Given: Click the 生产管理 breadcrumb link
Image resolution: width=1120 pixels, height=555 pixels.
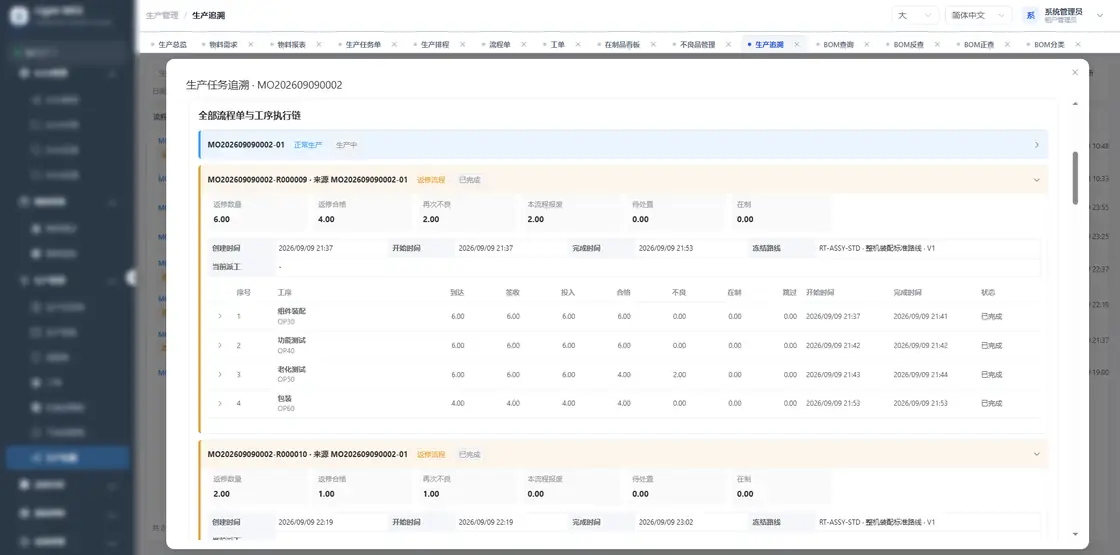Looking at the screenshot, I should (161, 15).
